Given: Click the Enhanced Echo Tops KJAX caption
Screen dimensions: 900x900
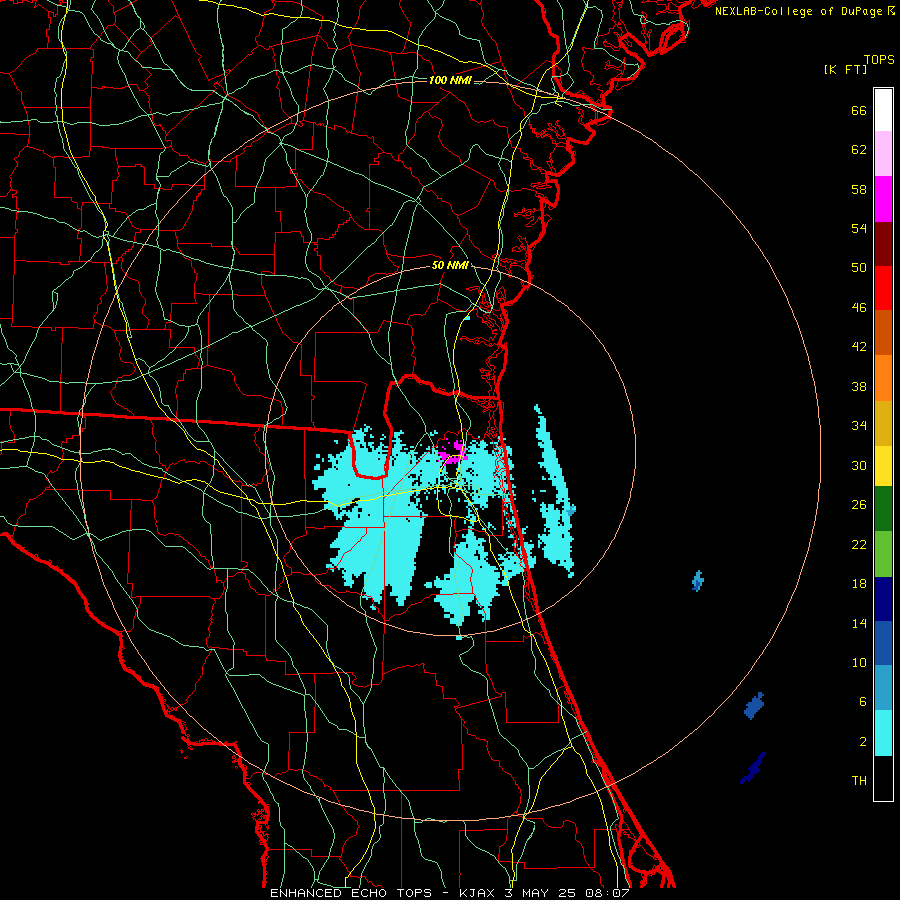Looking at the screenshot, I should click(x=450, y=893).
